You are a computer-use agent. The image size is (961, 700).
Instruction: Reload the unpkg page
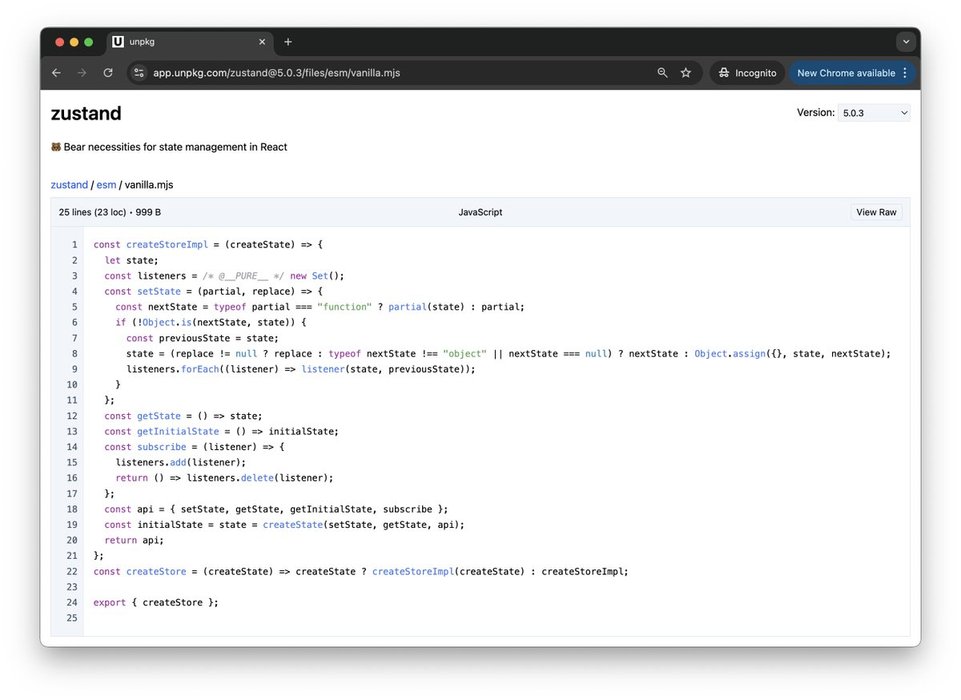click(x=108, y=73)
